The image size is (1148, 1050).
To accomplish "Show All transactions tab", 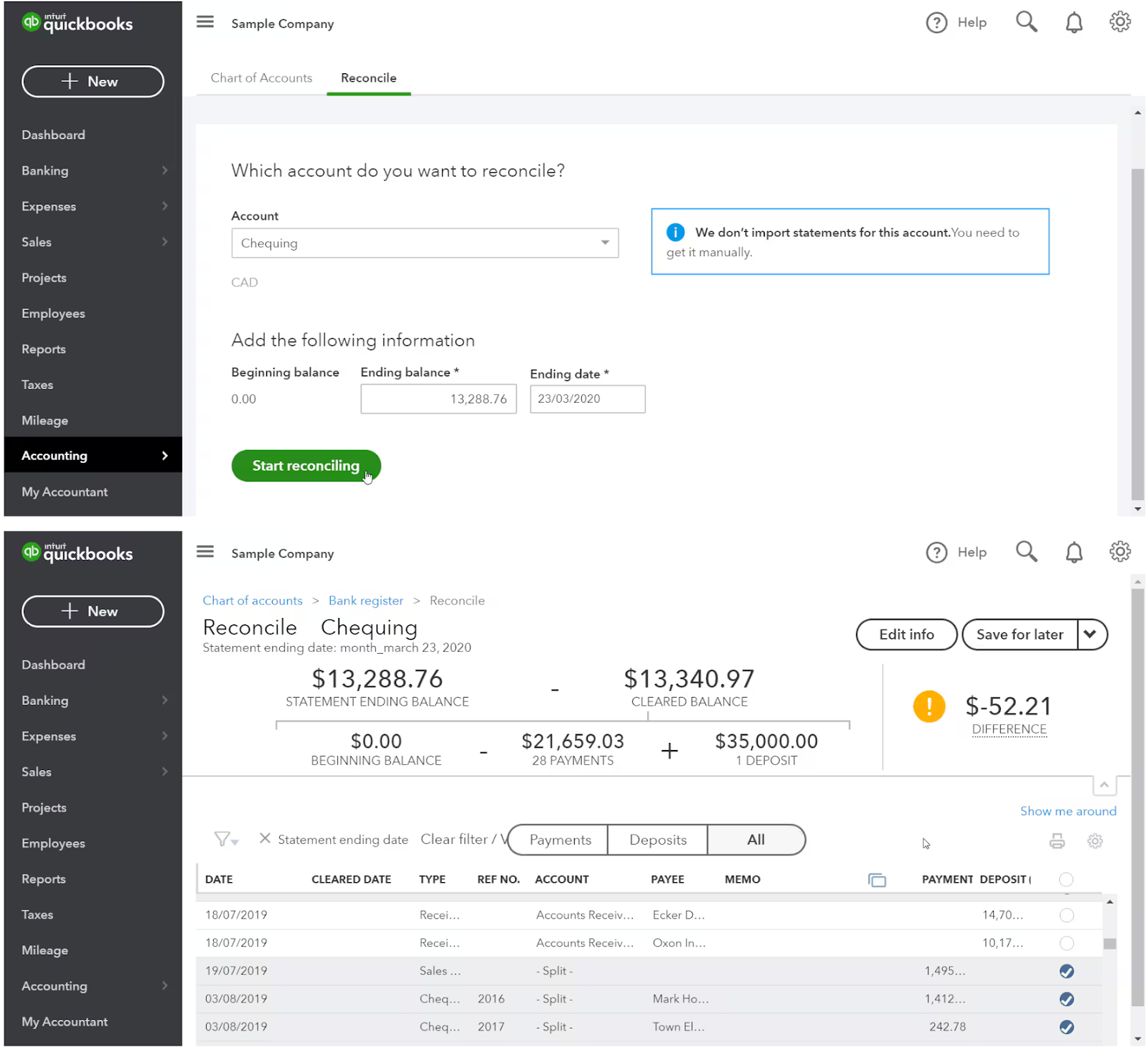I will pos(756,840).
